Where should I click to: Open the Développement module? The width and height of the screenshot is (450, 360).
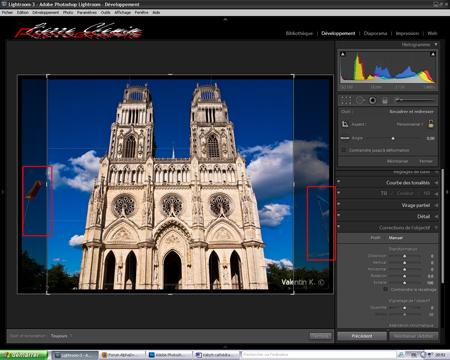click(x=338, y=33)
